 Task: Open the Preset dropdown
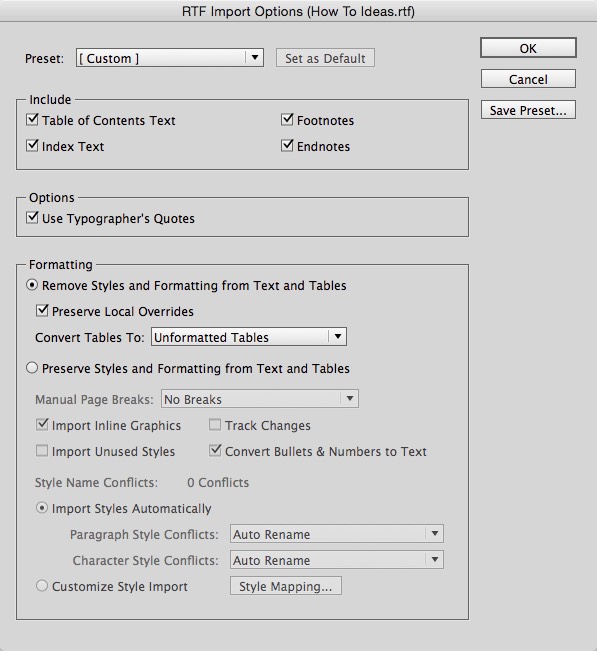[170, 58]
